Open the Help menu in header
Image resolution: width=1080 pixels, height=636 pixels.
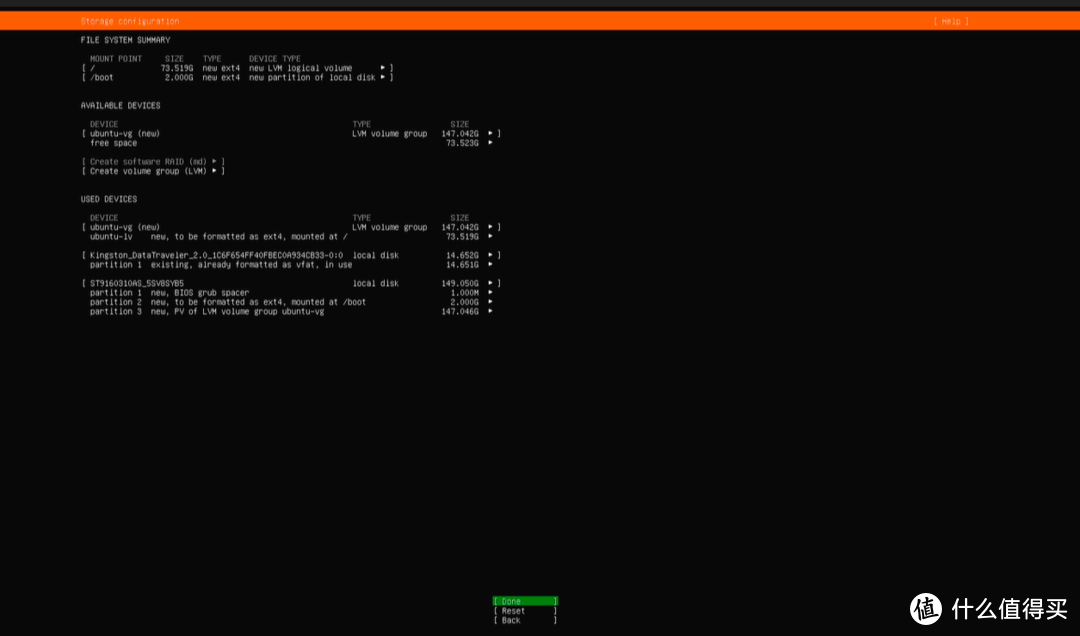pyautogui.click(x=950, y=21)
